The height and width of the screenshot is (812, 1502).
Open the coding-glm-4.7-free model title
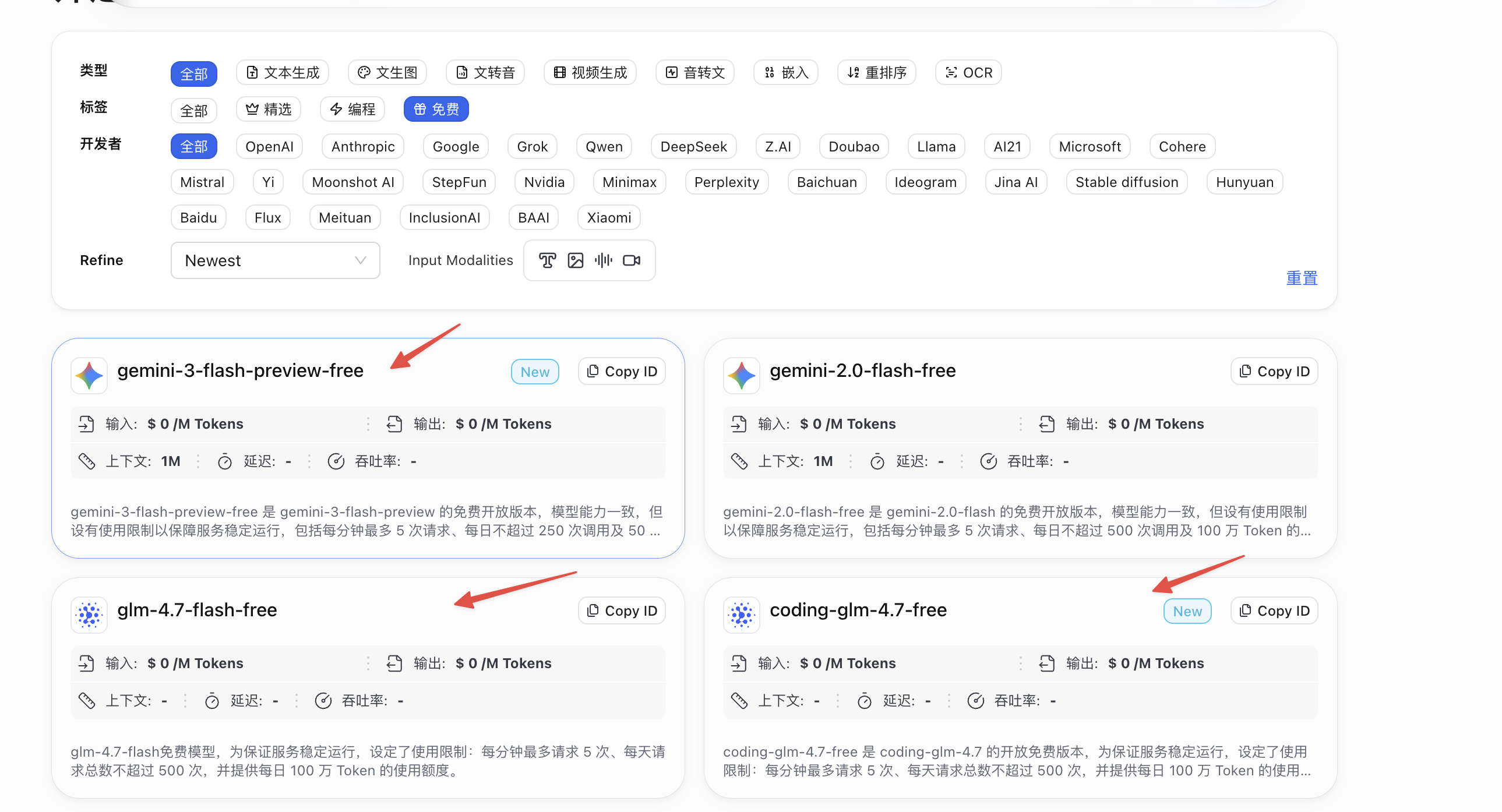(x=858, y=610)
